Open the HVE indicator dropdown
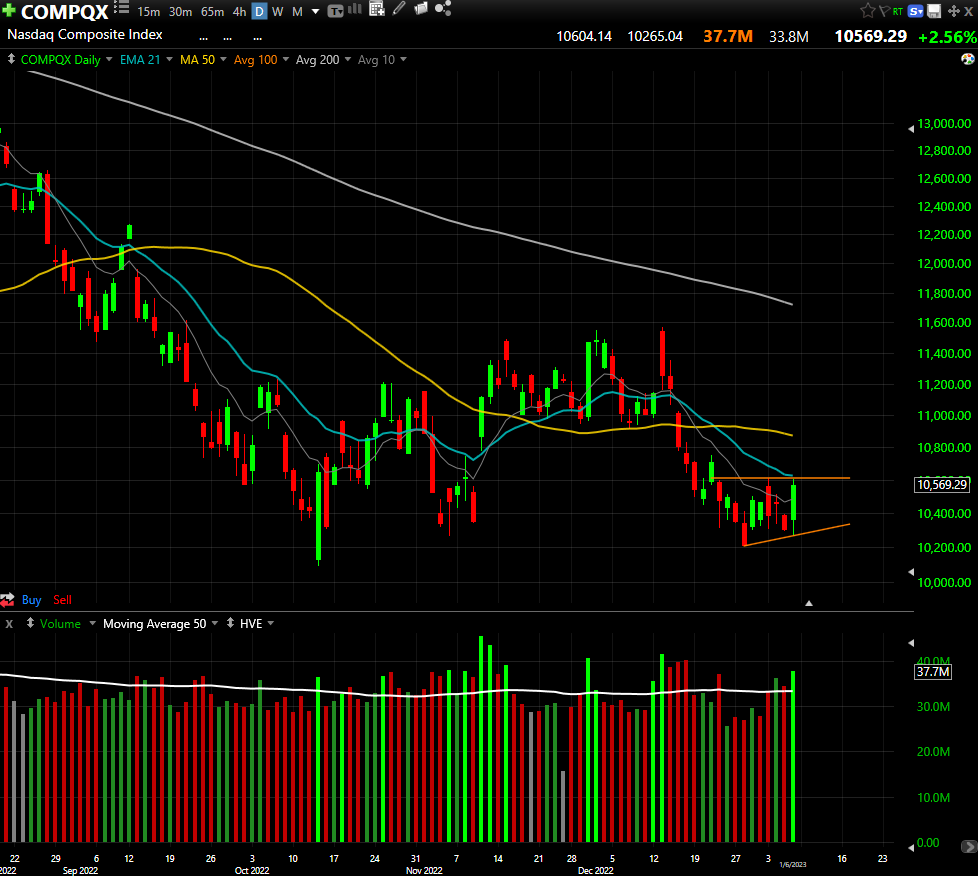978x876 pixels. pos(271,623)
